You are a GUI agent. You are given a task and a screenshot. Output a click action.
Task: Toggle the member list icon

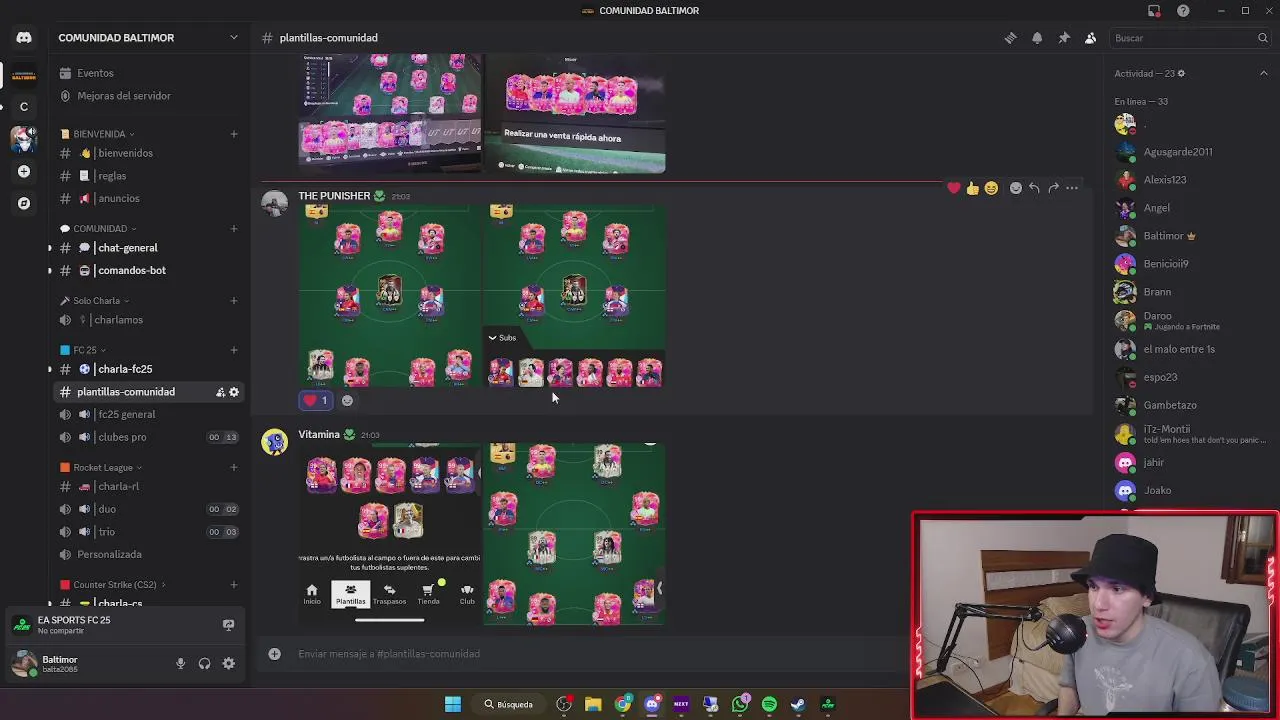1091,38
